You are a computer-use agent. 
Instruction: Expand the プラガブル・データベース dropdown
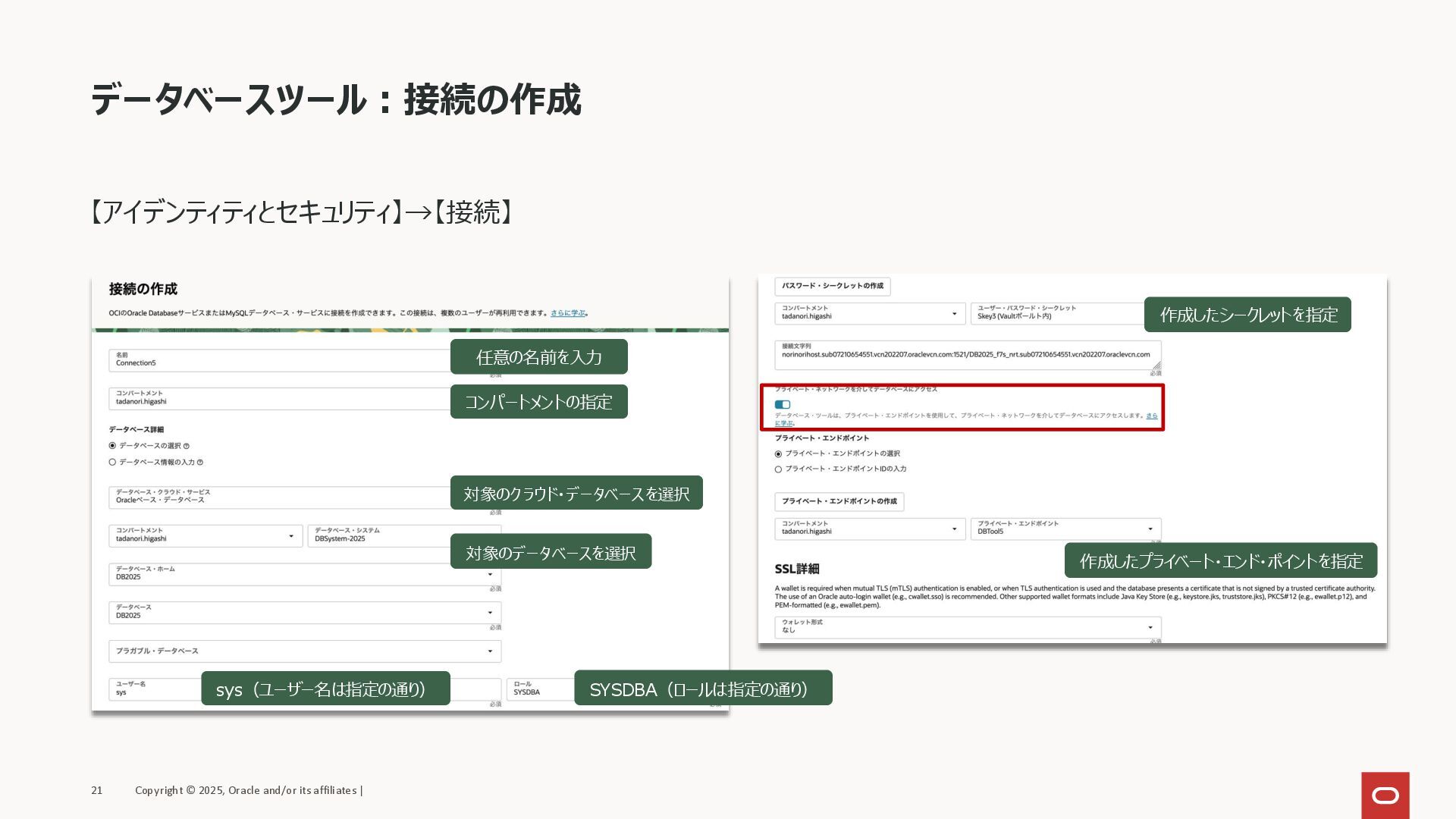point(305,651)
